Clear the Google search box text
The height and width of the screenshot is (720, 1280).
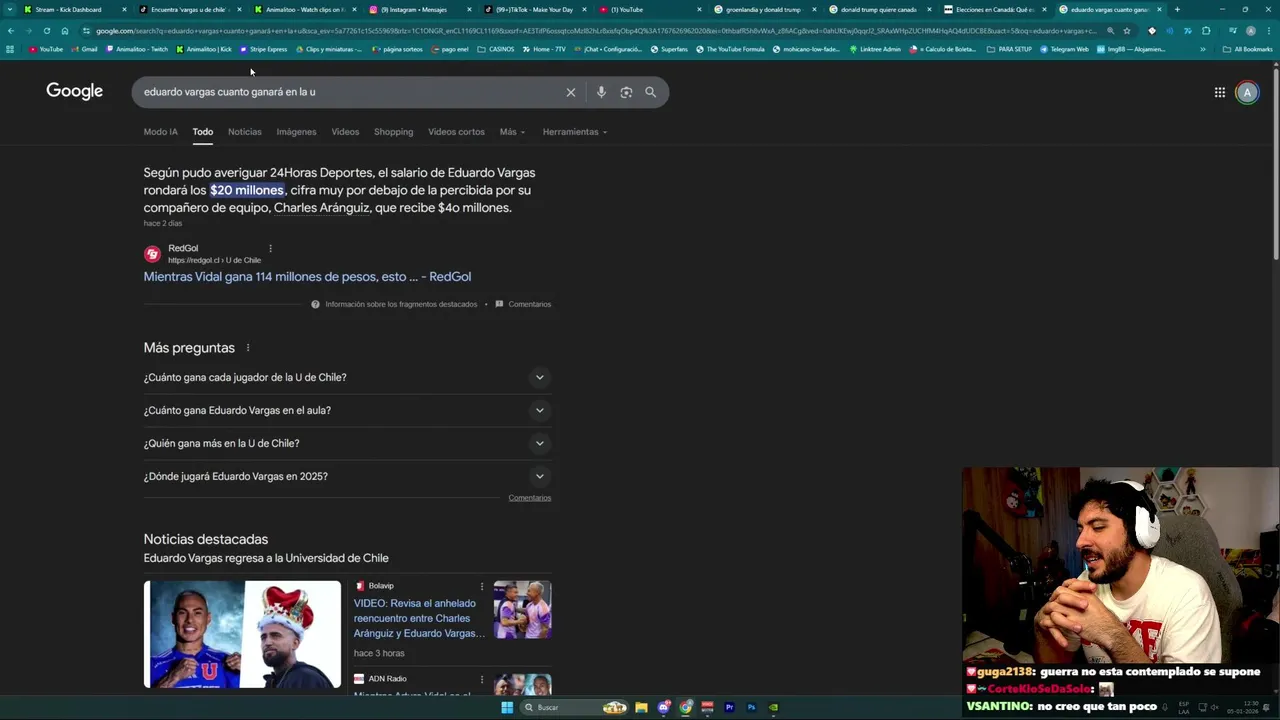point(571,92)
